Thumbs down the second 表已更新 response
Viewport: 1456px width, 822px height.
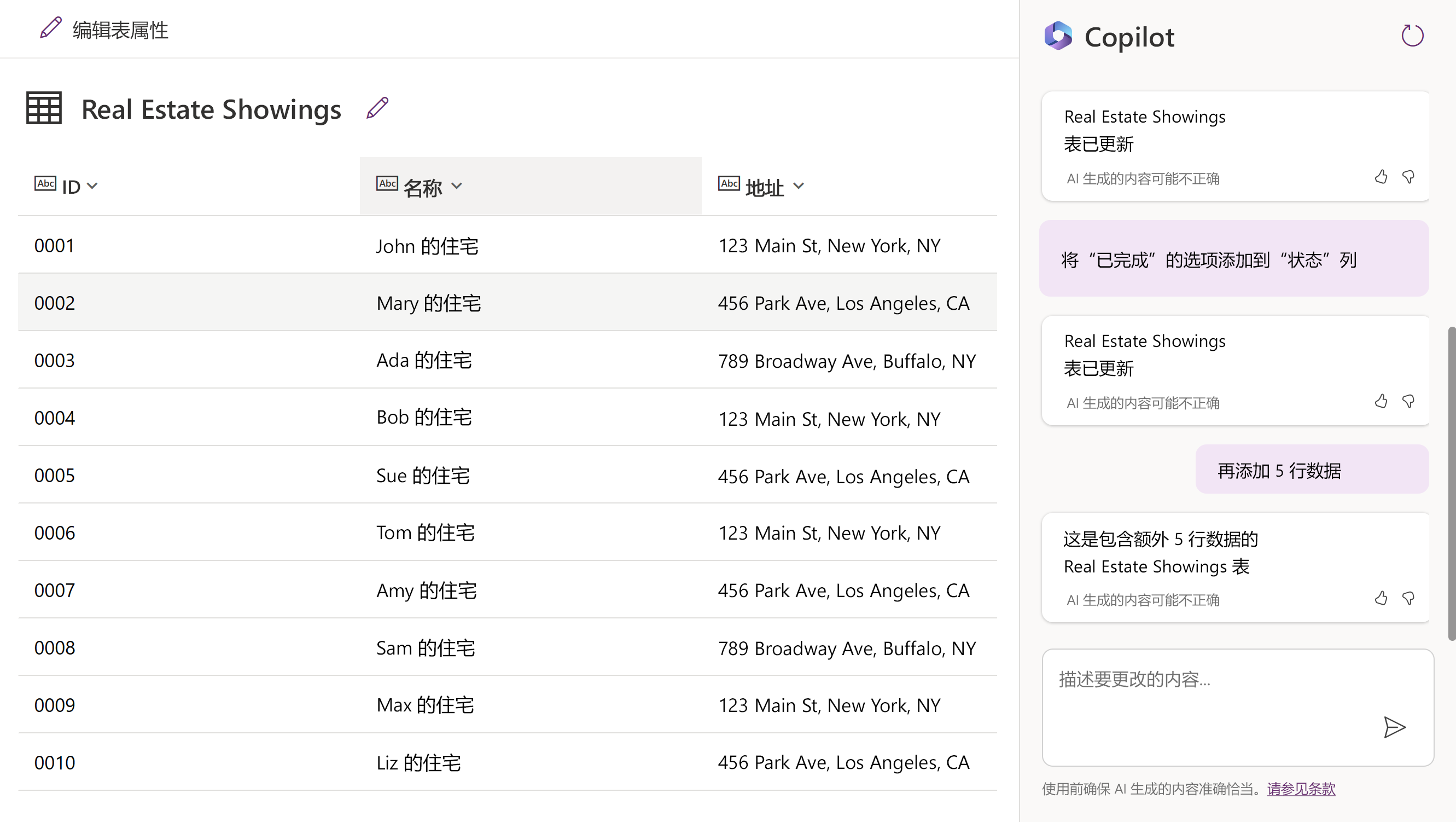pyautogui.click(x=1408, y=401)
